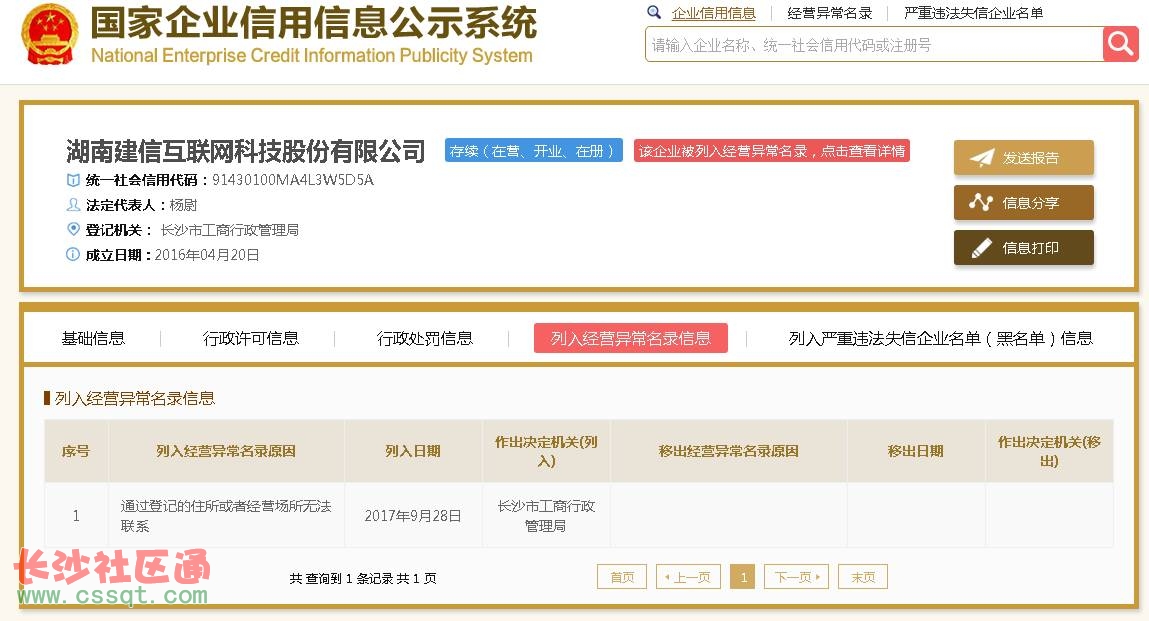Click the English title National Enterprise Credit Information
This screenshot has height=621, width=1149.
pos(311,56)
